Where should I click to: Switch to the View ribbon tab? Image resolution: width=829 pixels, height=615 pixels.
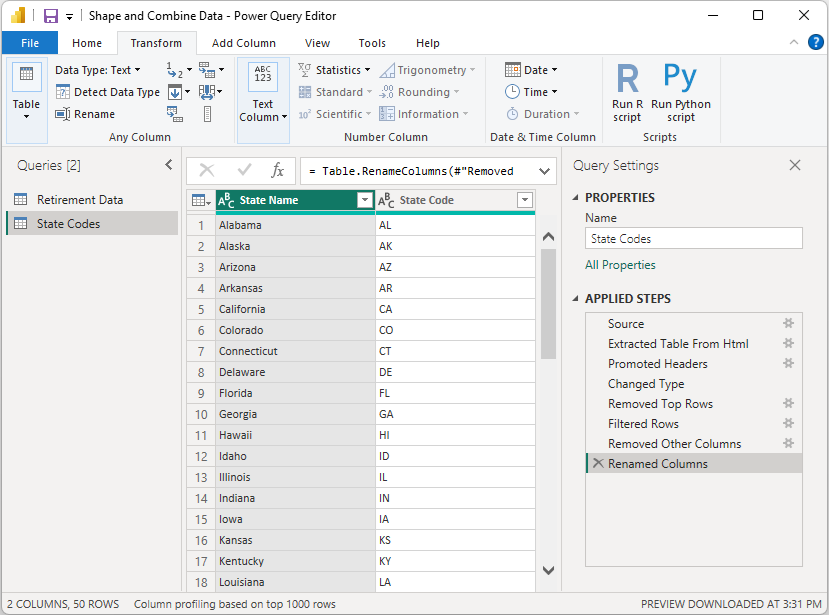click(317, 43)
